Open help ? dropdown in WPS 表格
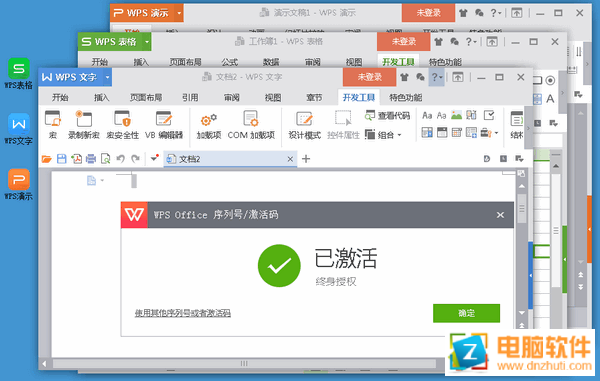600x381 pixels. tap(471, 42)
